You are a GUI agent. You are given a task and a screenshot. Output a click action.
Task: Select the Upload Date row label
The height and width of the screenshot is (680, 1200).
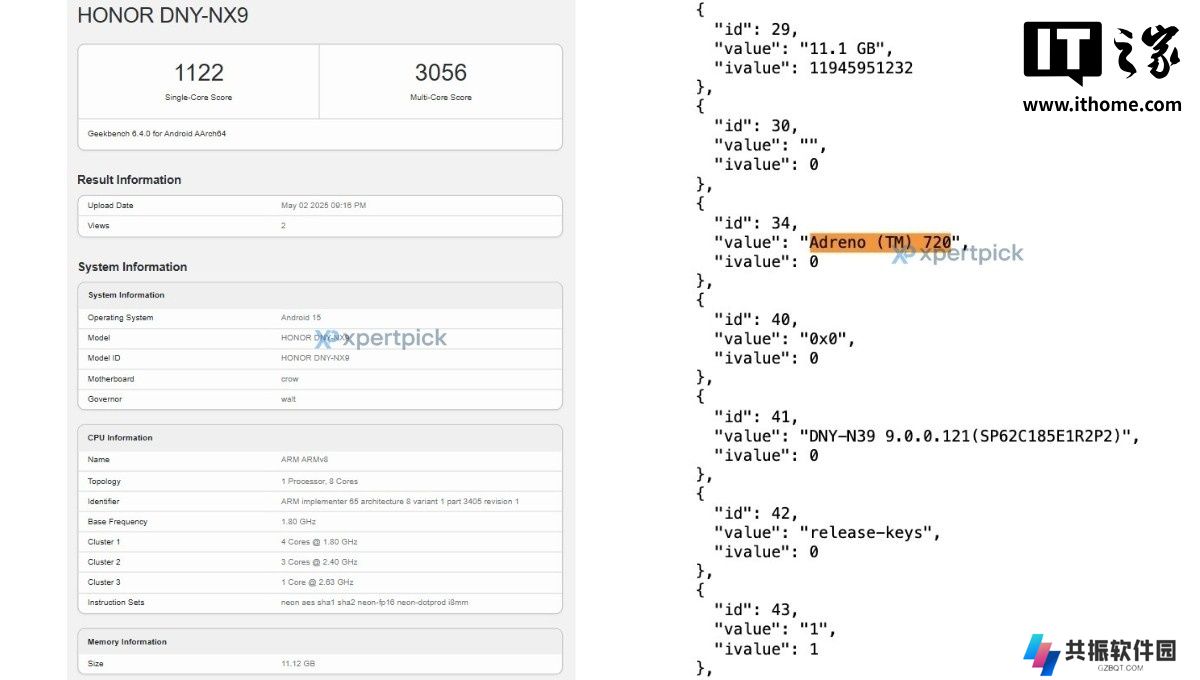pos(110,205)
